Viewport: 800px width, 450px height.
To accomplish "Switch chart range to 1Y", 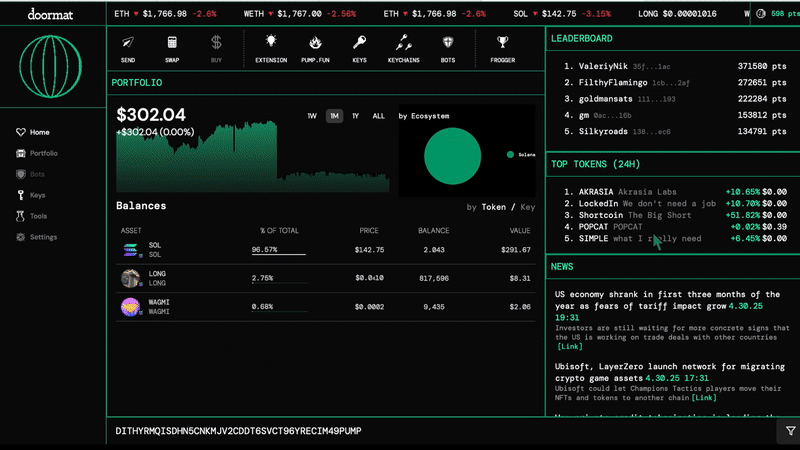I will coord(356,116).
